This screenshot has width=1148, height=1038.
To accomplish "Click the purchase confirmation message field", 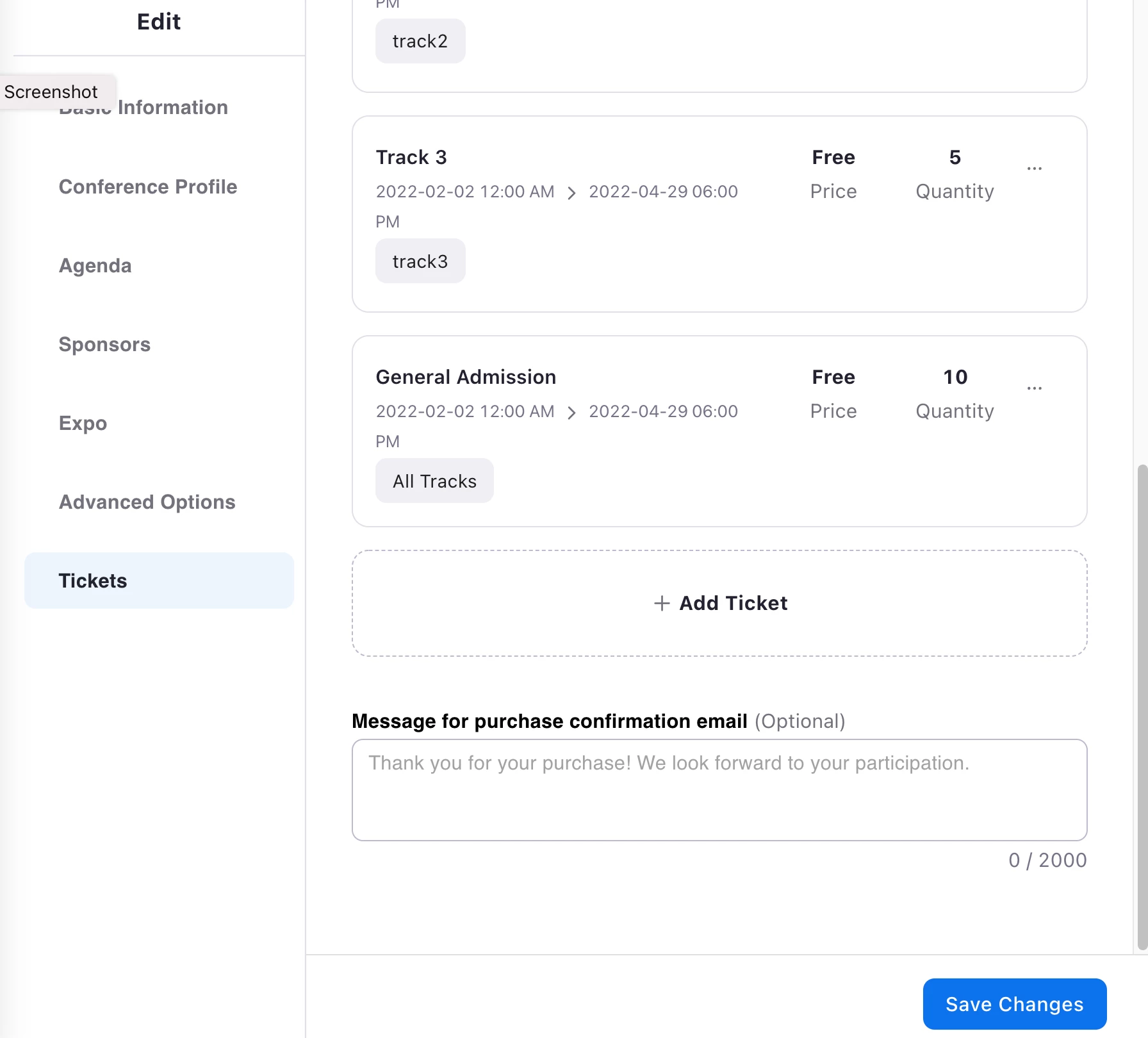I will (719, 789).
